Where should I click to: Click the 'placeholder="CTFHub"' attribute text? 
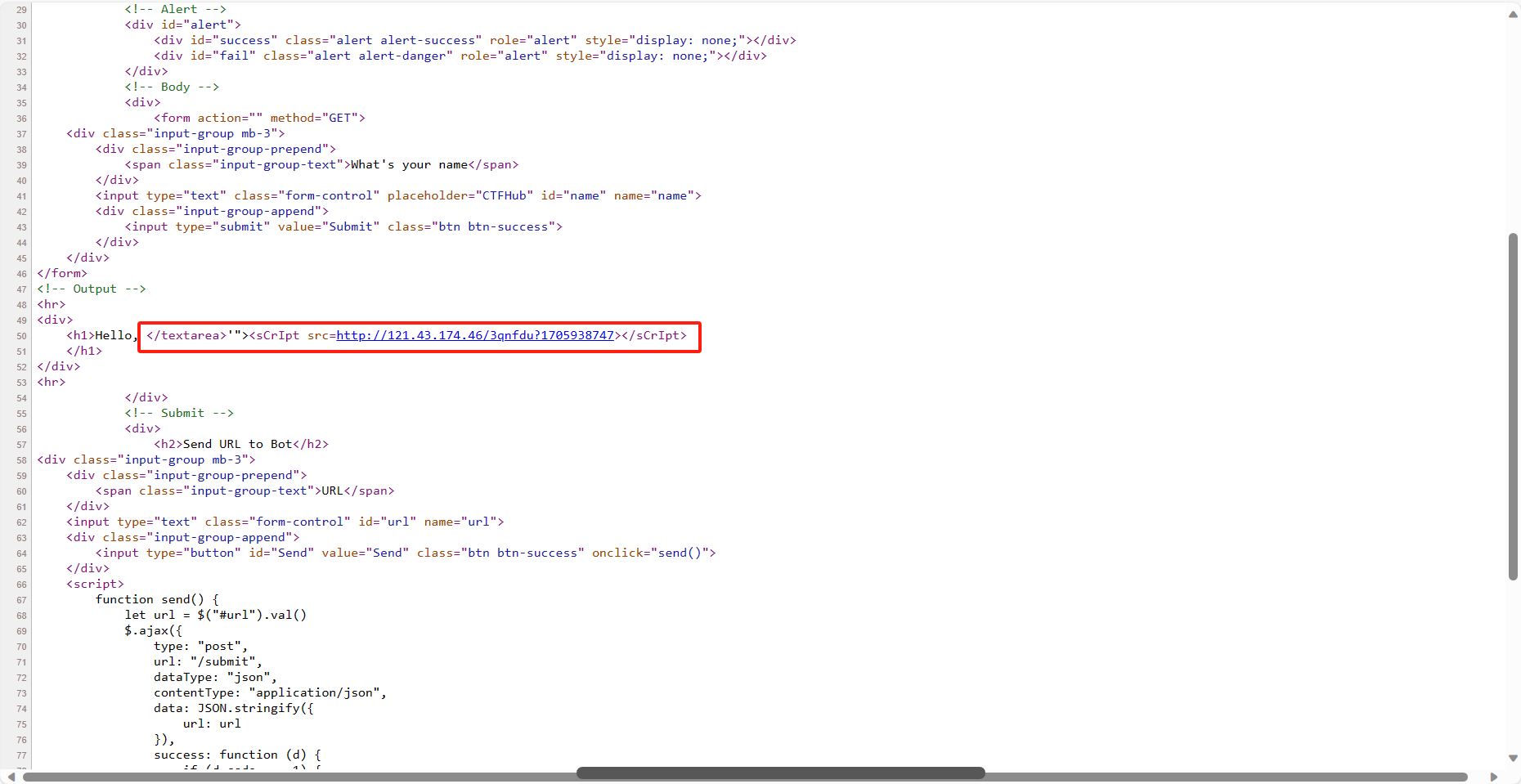click(460, 195)
